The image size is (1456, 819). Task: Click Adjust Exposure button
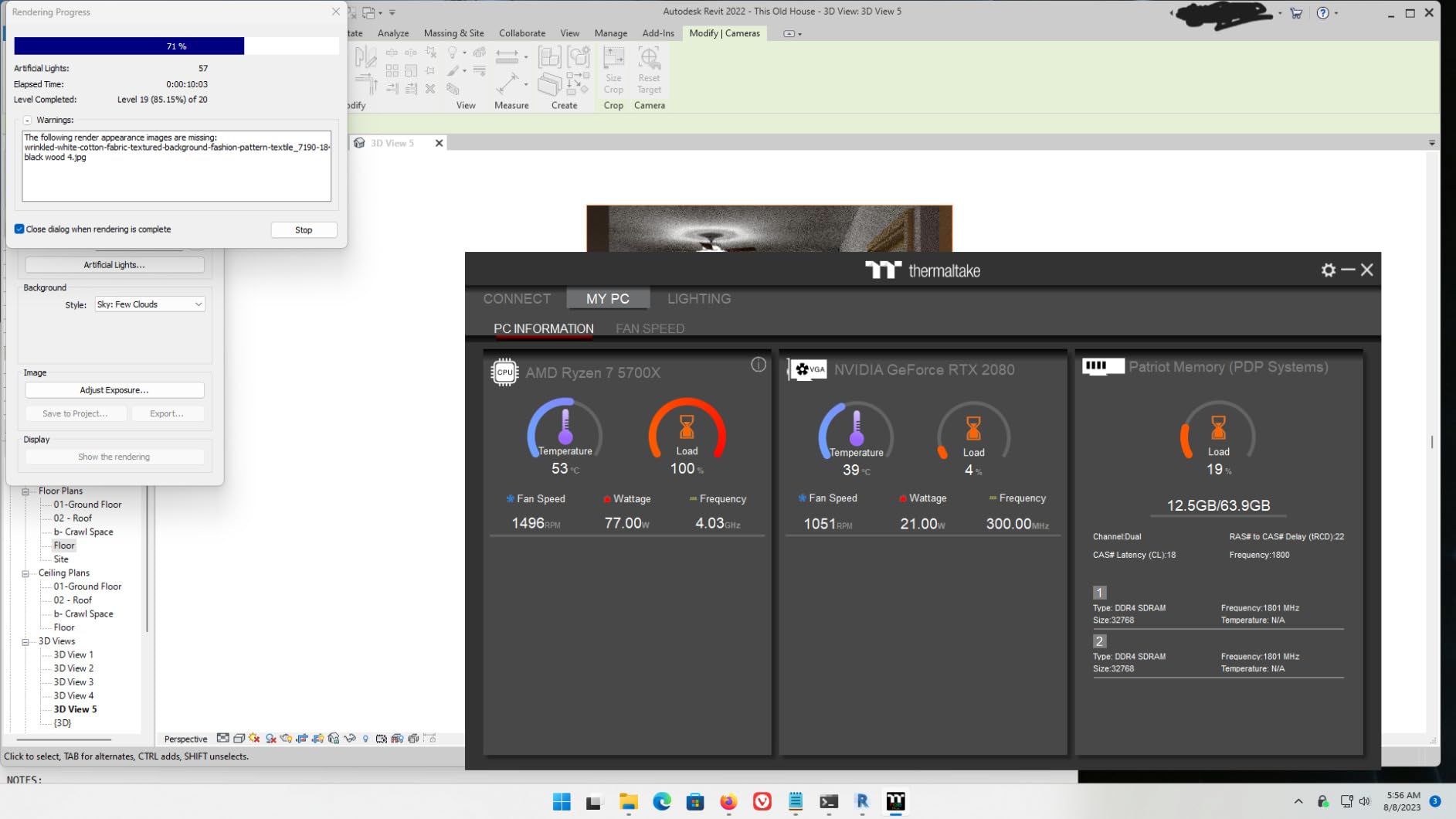[x=114, y=390]
